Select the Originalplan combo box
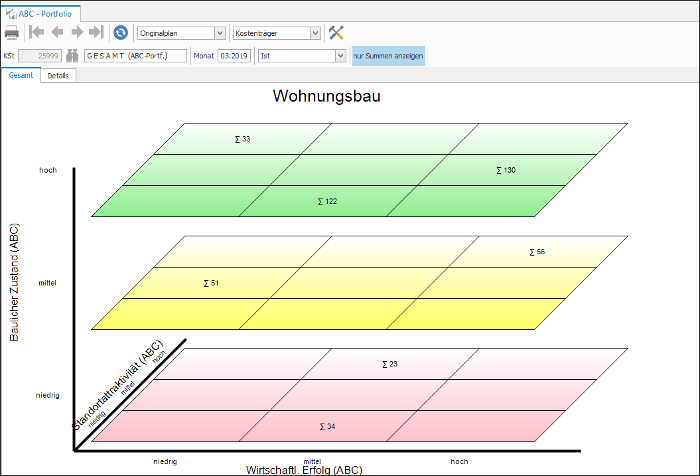700x476 pixels. [x=181, y=33]
